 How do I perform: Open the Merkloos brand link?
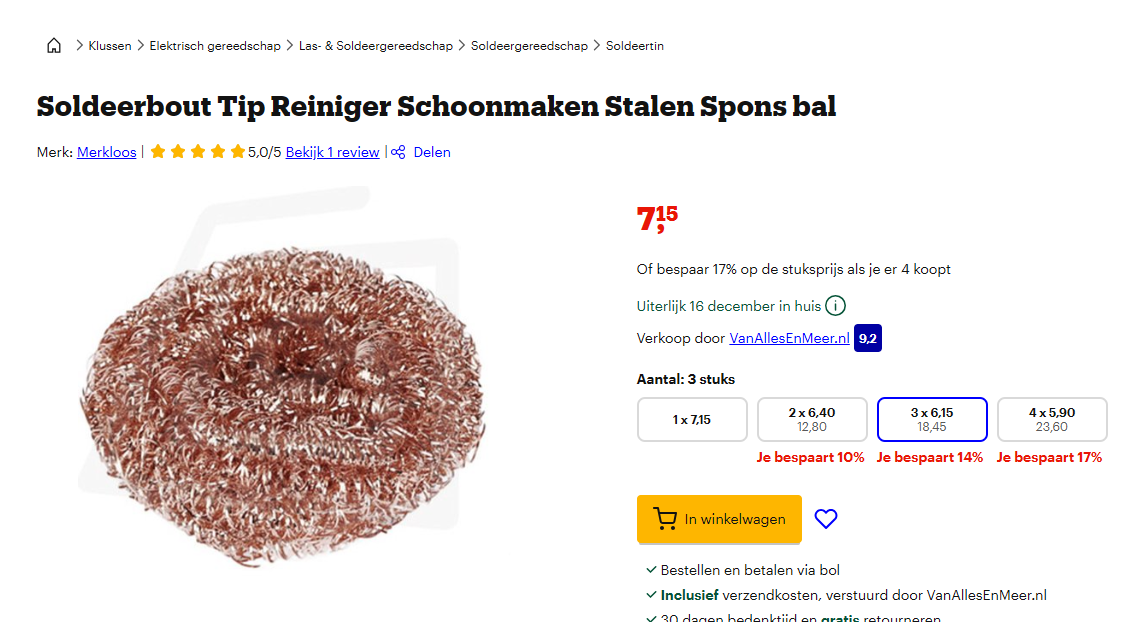point(107,152)
